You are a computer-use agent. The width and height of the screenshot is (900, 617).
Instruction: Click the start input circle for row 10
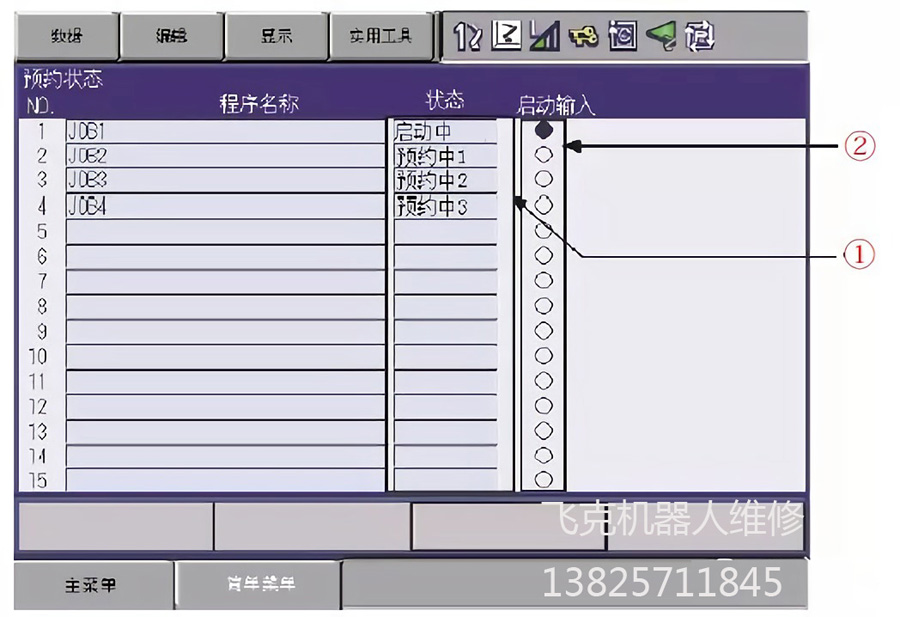pyautogui.click(x=544, y=356)
